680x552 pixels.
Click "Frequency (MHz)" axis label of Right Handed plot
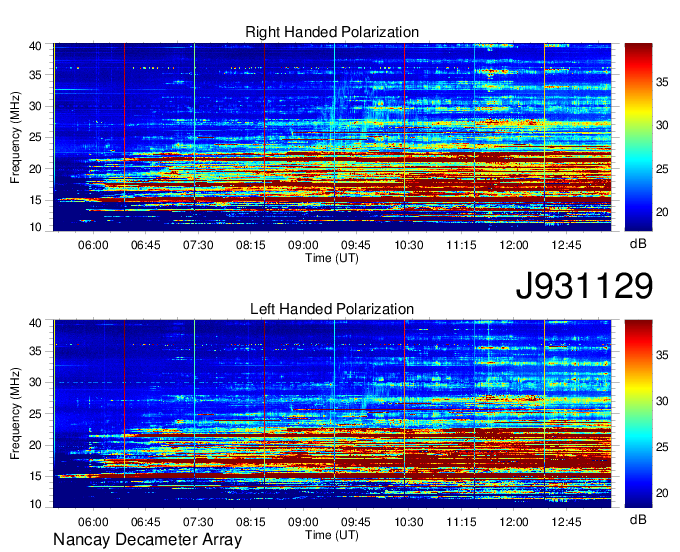tap(15, 137)
